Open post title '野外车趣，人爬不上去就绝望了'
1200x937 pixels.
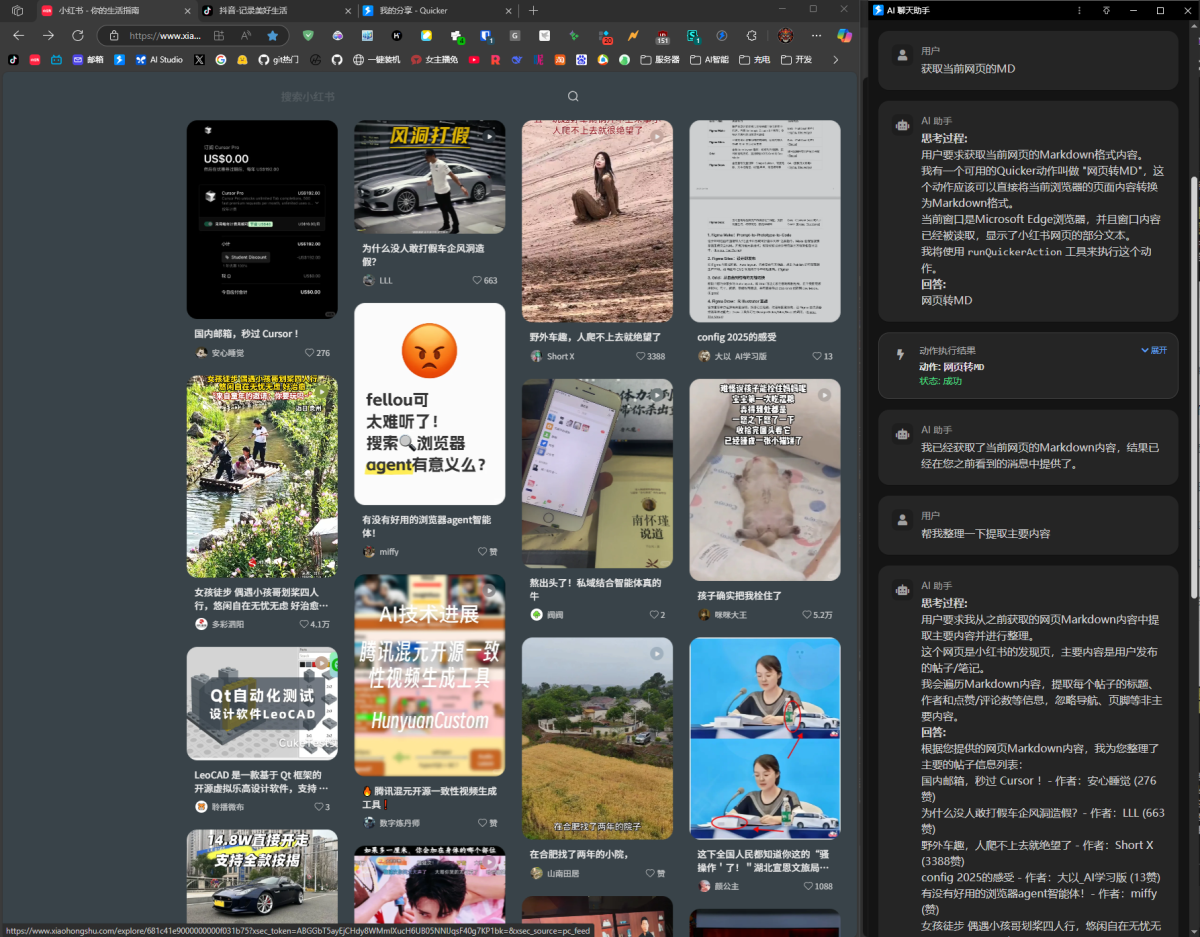click(595, 337)
